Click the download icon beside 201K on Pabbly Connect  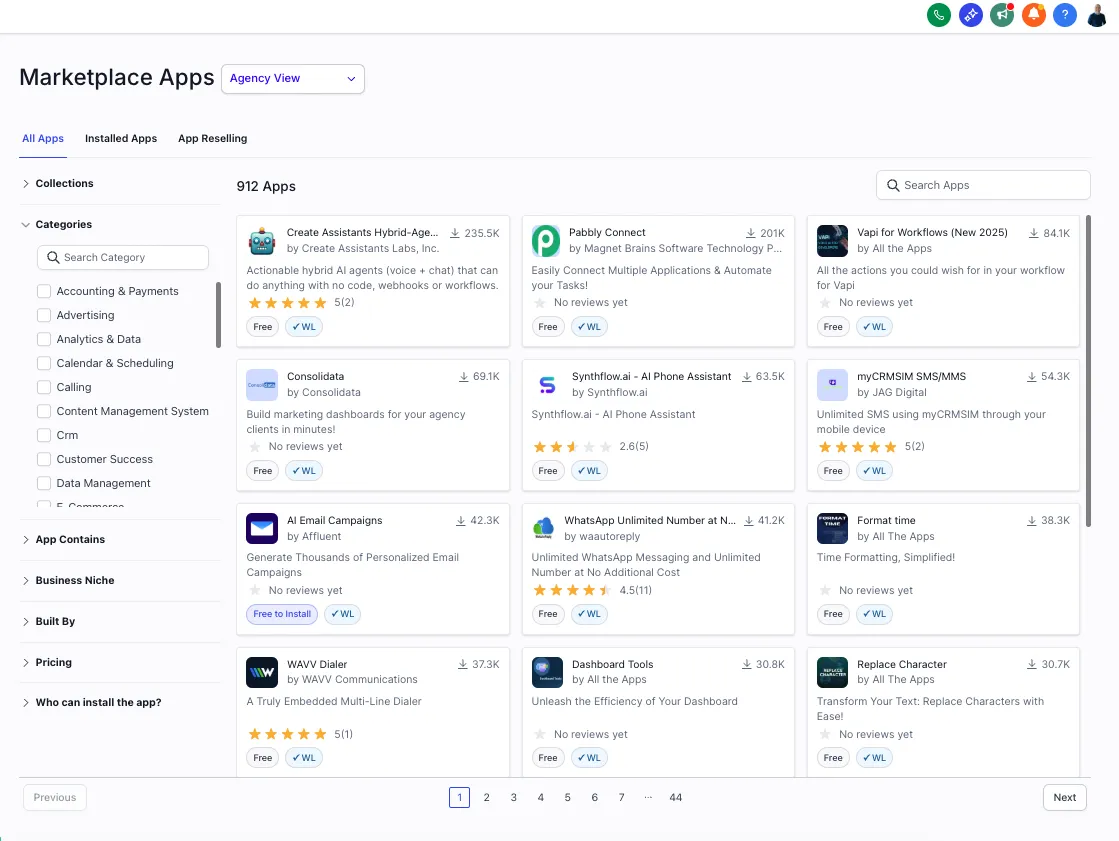(751, 233)
